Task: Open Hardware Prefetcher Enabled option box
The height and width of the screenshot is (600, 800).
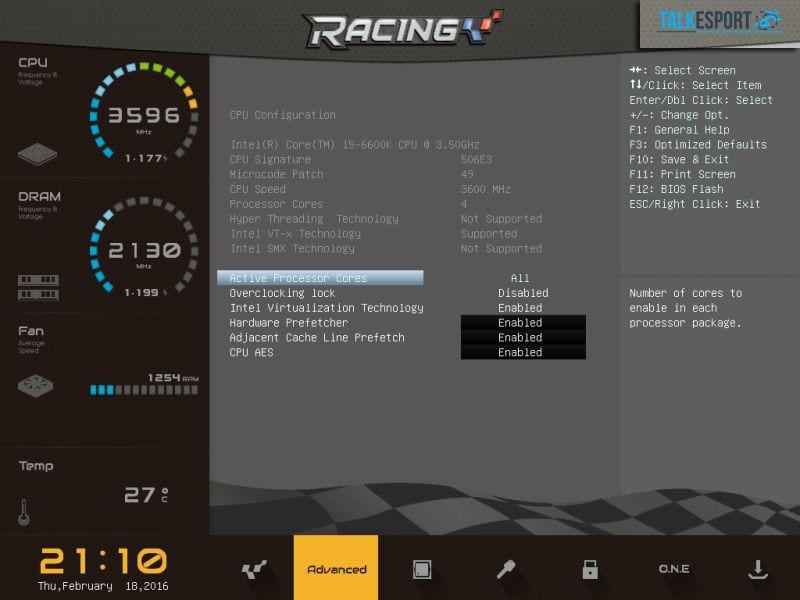Action: pyautogui.click(x=522, y=323)
